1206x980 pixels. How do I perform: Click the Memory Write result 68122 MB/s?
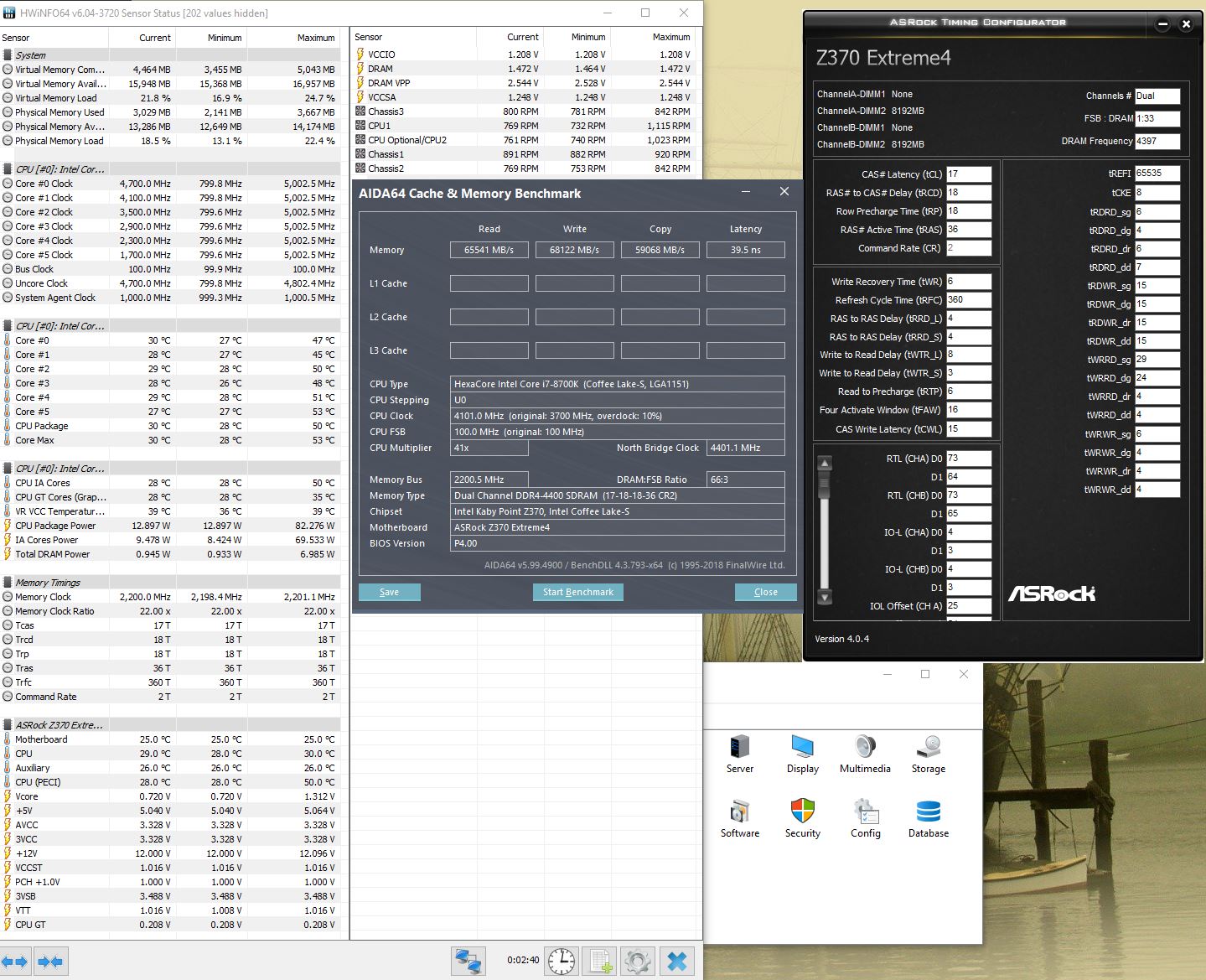click(574, 250)
